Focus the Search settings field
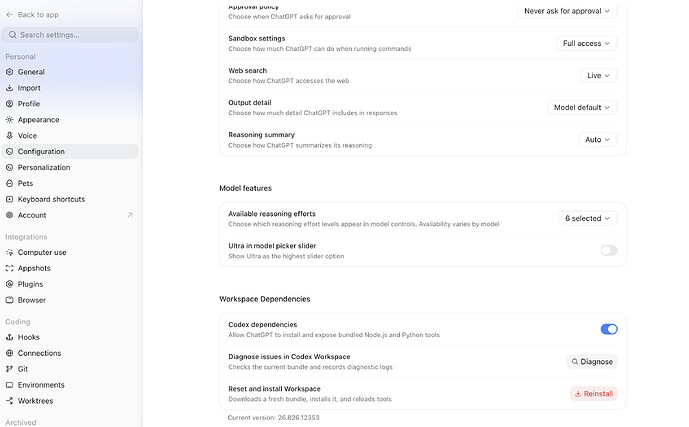 pyautogui.click(x=69, y=35)
